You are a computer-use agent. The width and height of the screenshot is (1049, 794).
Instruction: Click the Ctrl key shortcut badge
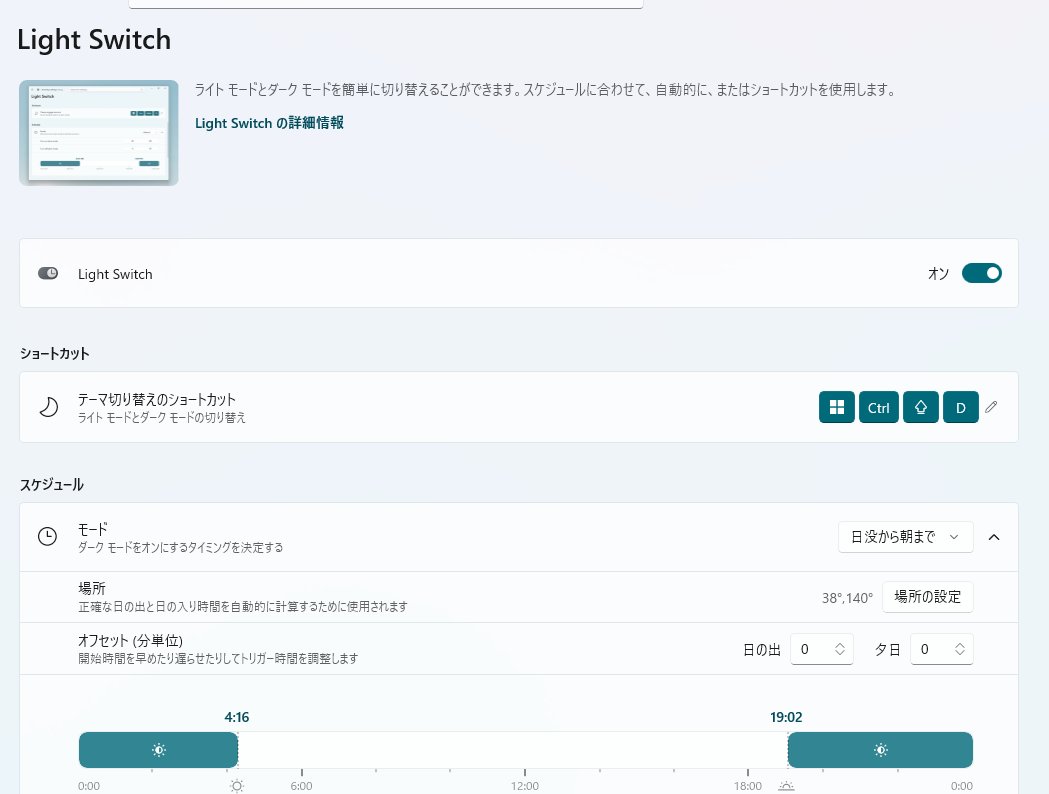click(878, 407)
